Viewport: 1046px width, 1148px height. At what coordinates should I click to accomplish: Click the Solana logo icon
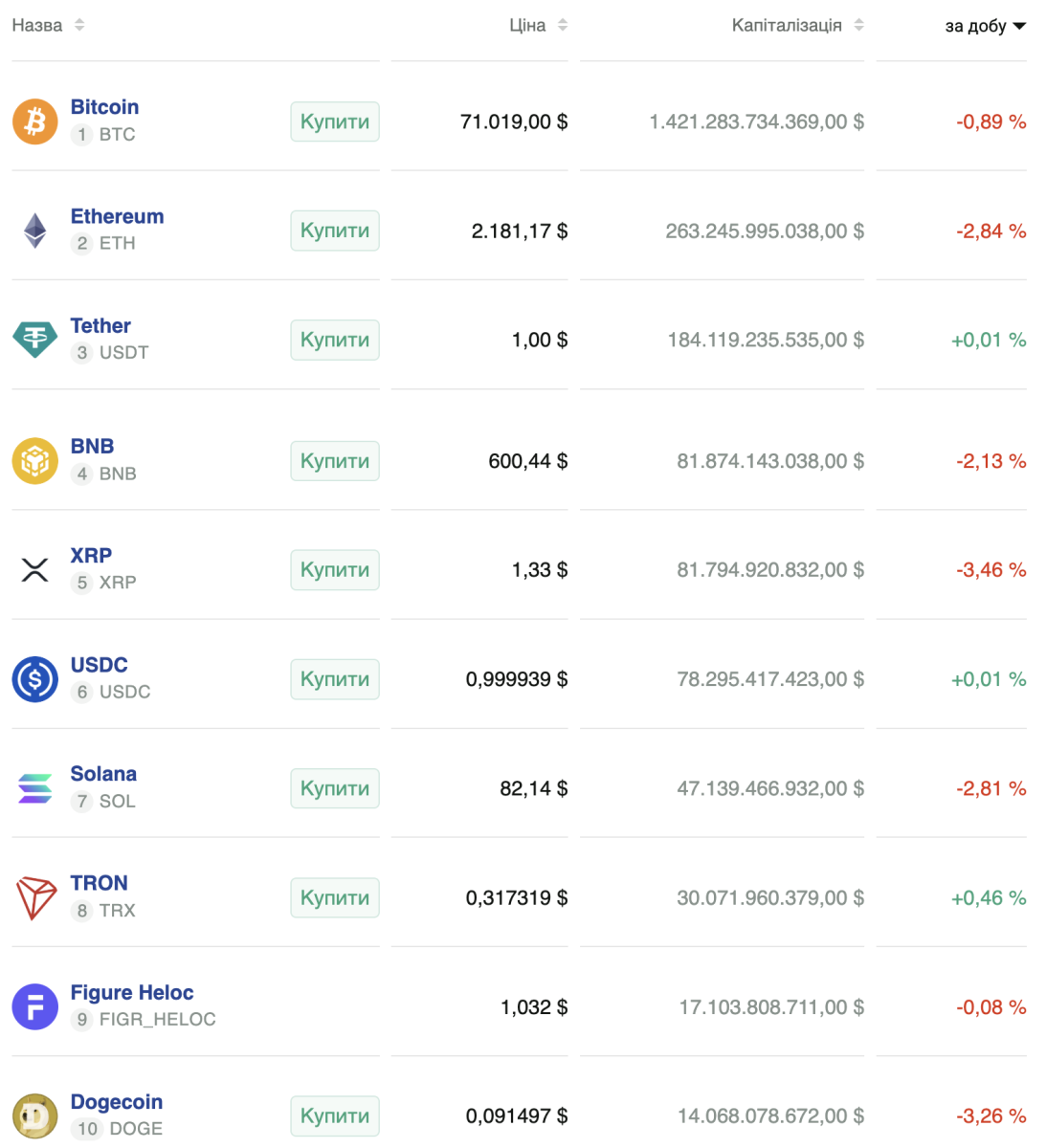click(x=35, y=788)
